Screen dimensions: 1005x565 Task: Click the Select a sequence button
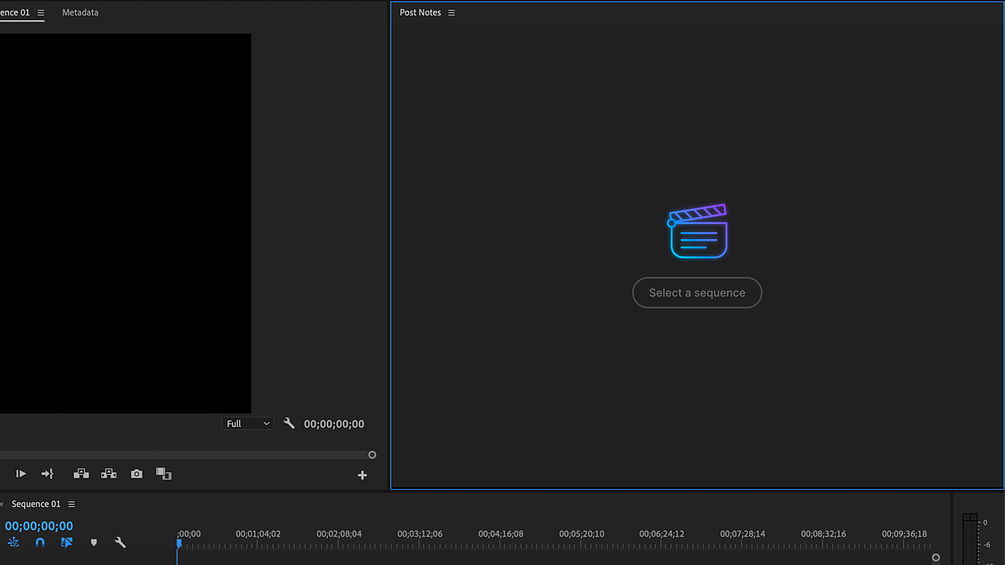tap(697, 293)
